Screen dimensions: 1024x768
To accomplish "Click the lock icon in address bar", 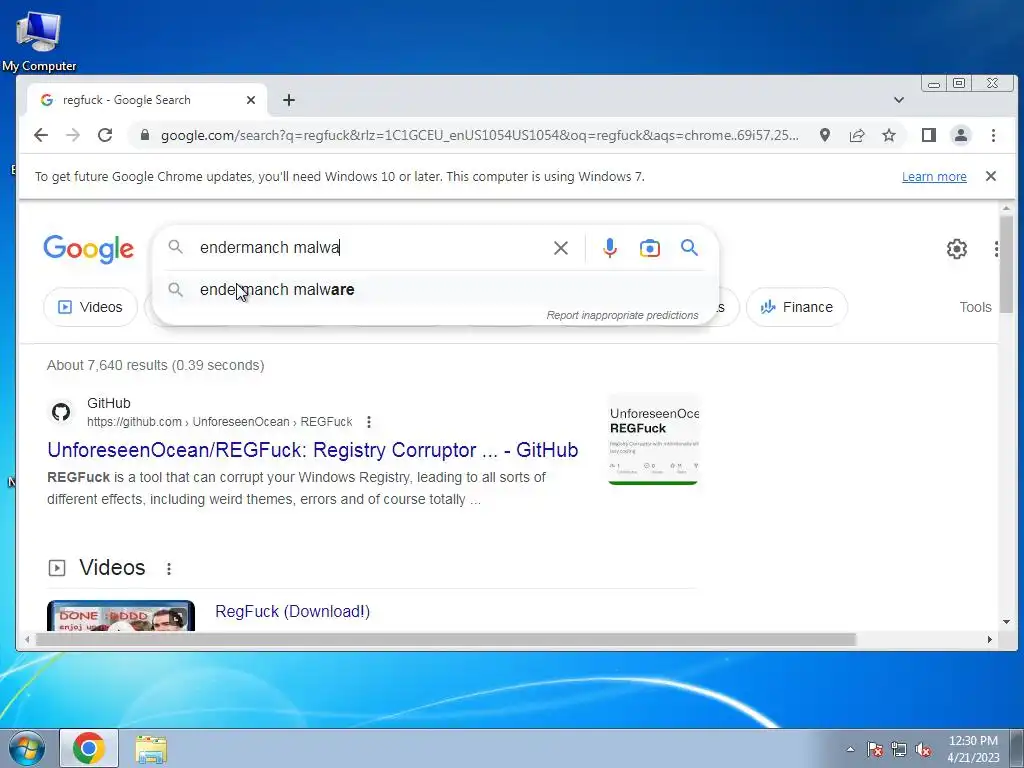I will point(145,135).
